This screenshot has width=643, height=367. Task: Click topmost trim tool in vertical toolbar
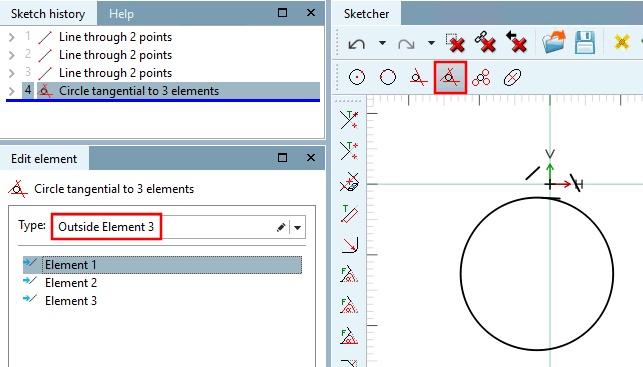[x=349, y=120]
